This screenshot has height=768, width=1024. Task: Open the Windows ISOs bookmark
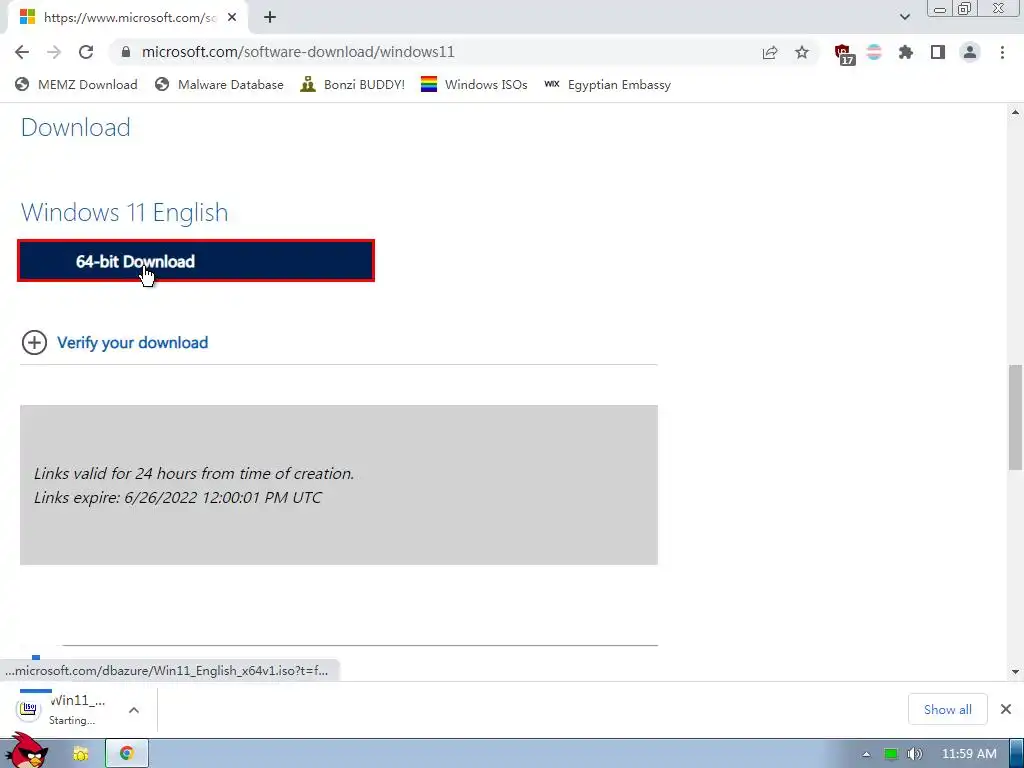[x=474, y=84]
